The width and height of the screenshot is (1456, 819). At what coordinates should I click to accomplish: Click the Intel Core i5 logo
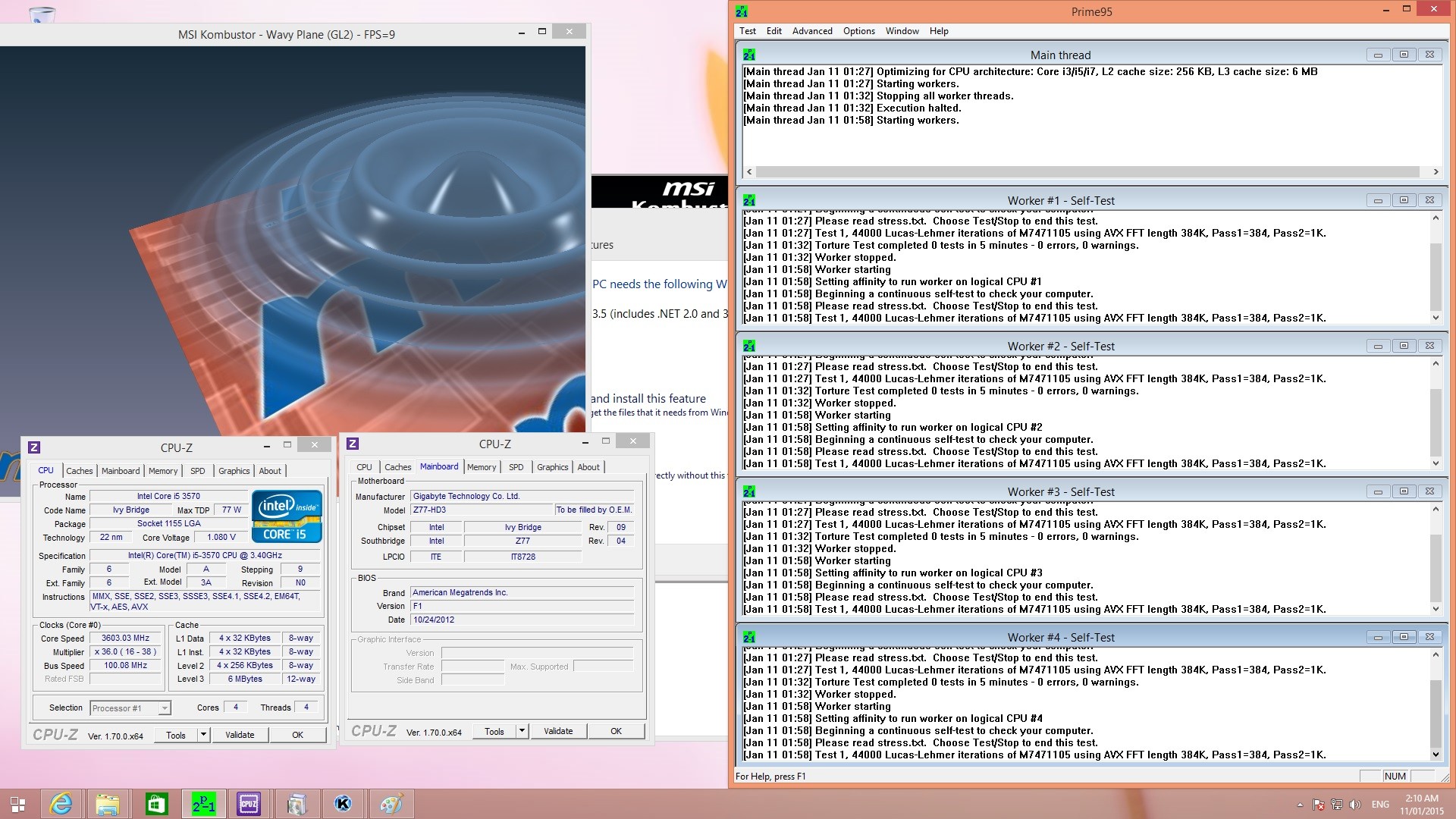tap(287, 516)
